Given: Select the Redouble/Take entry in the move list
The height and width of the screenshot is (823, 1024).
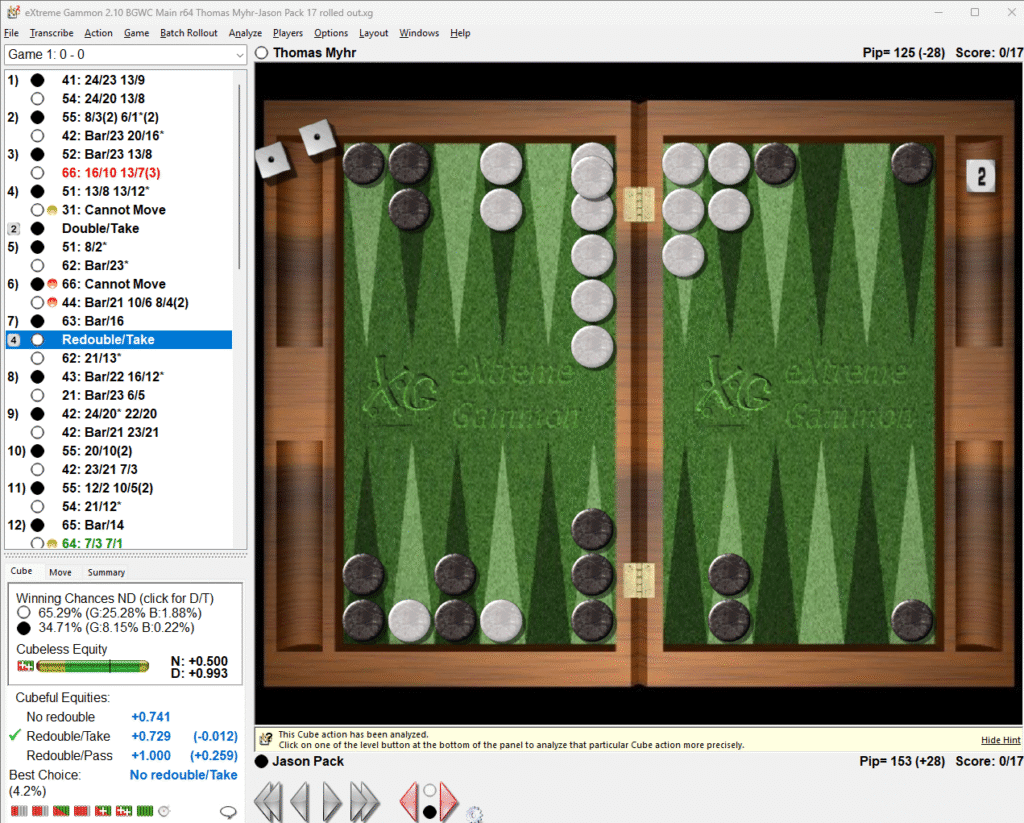Looking at the screenshot, I should (119, 340).
